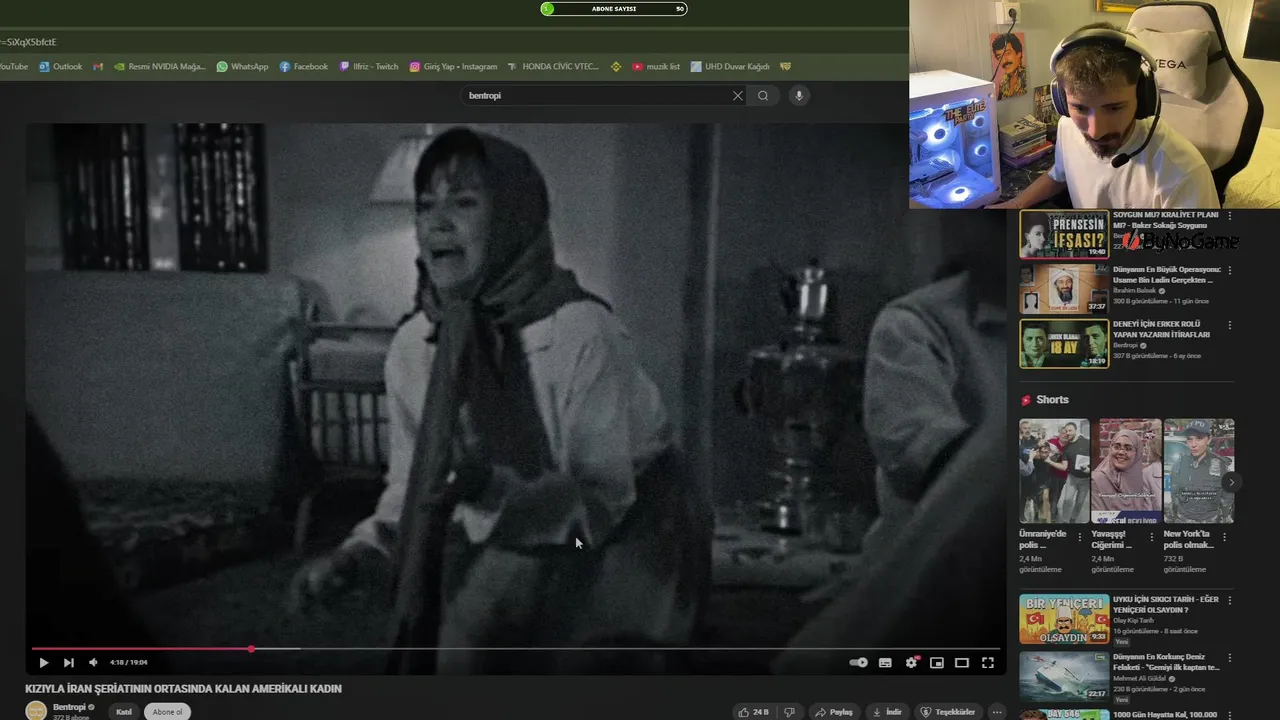This screenshot has width=1280, height=720.
Task: Dislike the video
Action: click(x=789, y=712)
